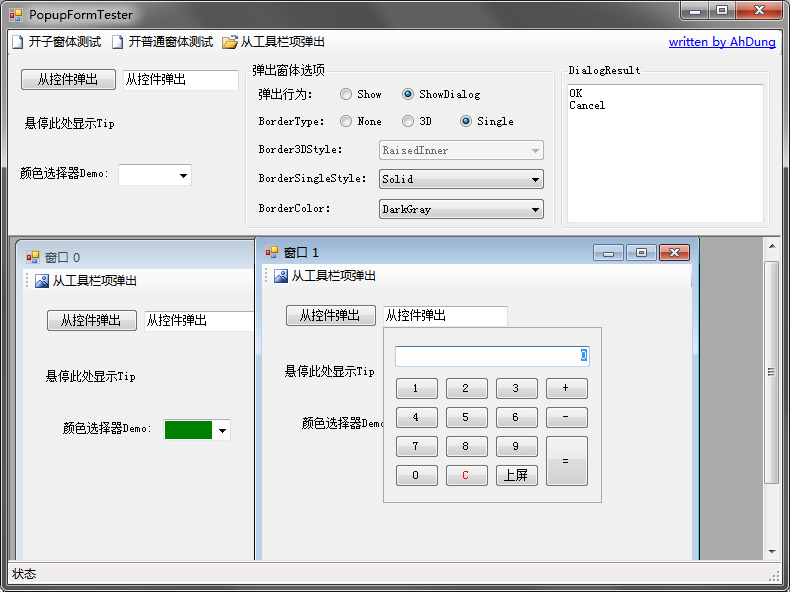The height and width of the screenshot is (592, 790).
Task: Click the 从控件弹出 text field in 窗口 1
Action: (x=445, y=316)
